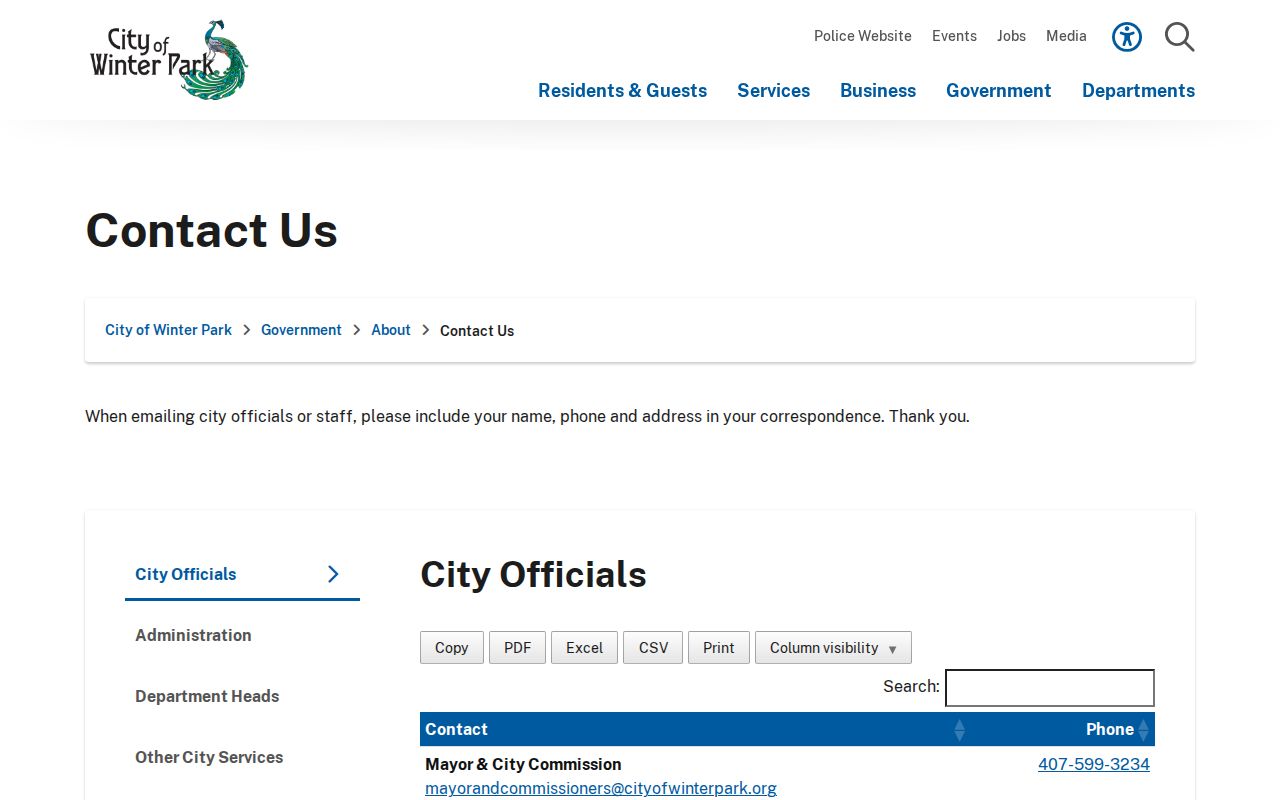This screenshot has width=1280, height=800.
Task: Open the Media link
Action: 1066,36
